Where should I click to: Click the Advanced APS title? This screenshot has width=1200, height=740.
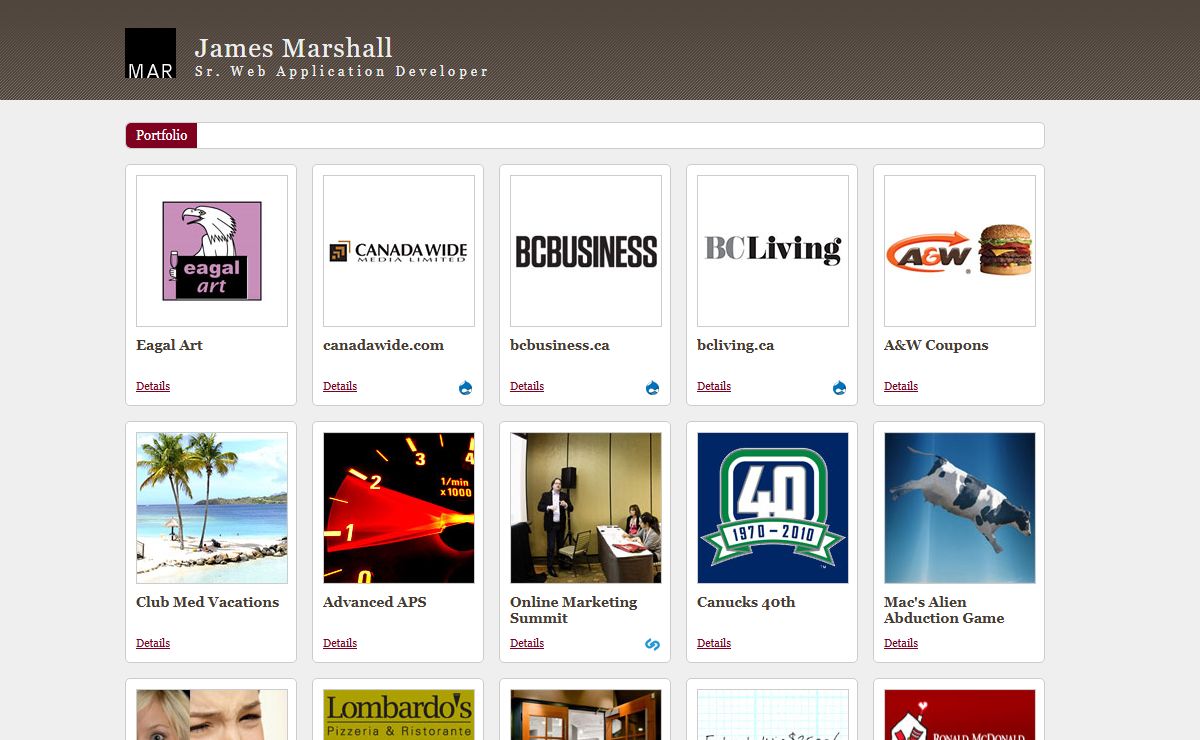[374, 602]
